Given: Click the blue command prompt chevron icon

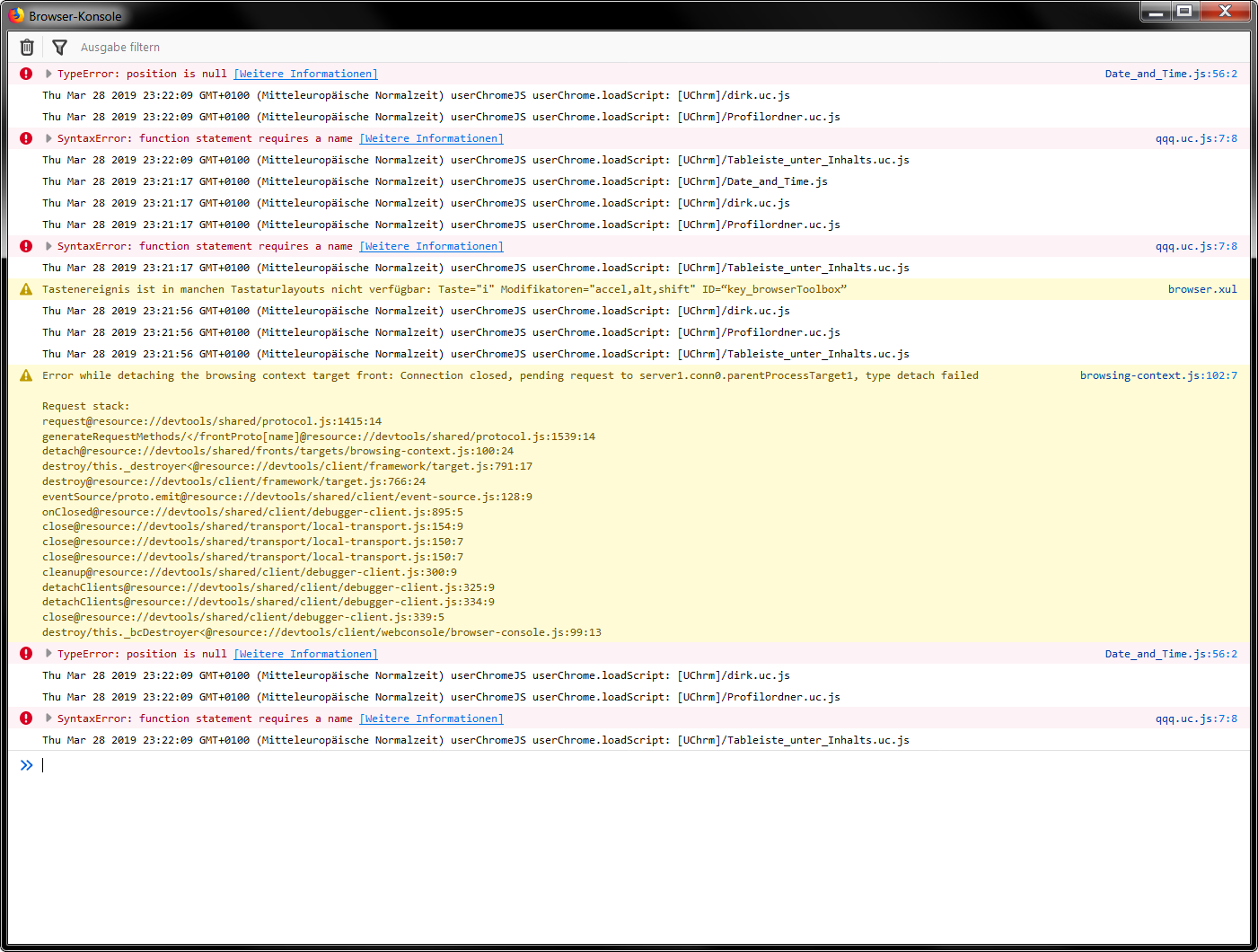Looking at the screenshot, I should [x=27, y=765].
